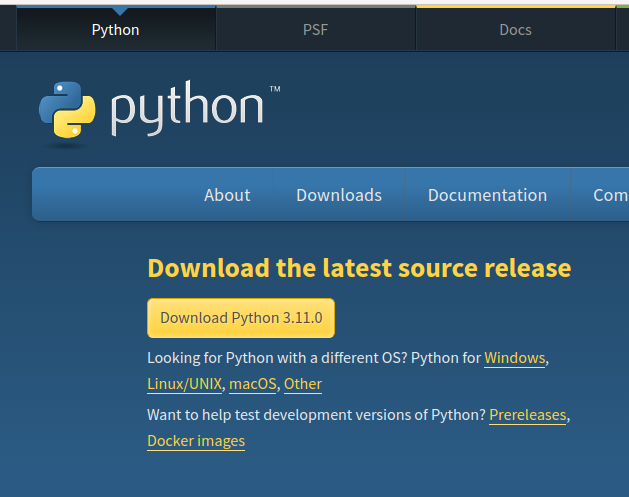
Task: Open the Documentation menu
Action: click(x=487, y=195)
